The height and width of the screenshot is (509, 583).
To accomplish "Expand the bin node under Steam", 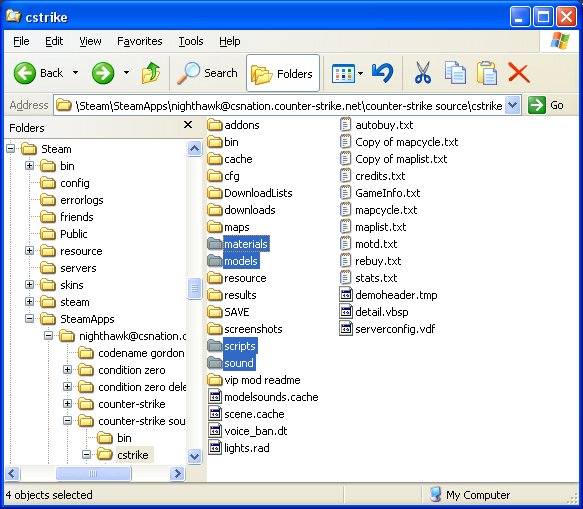I will (x=29, y=166).
